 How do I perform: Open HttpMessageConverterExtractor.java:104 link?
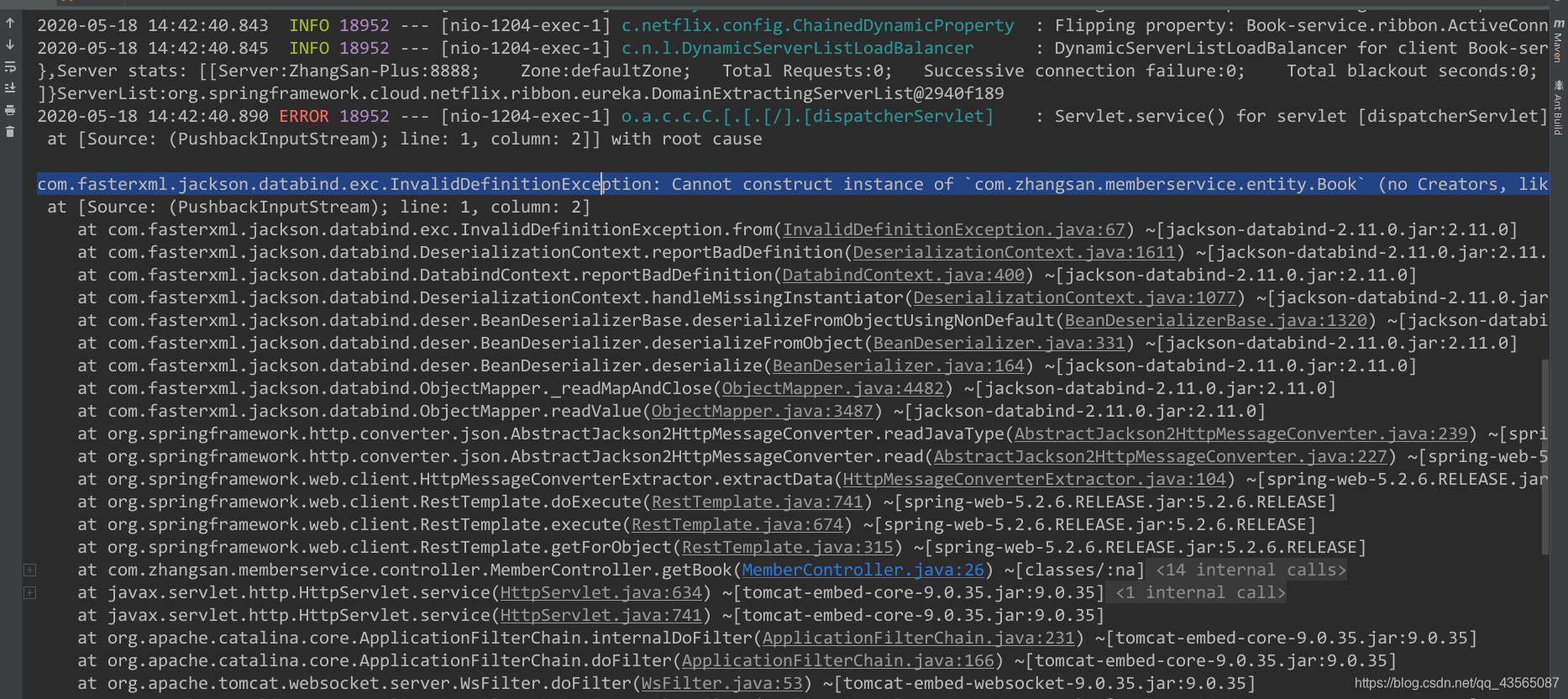pos(1035,479)
